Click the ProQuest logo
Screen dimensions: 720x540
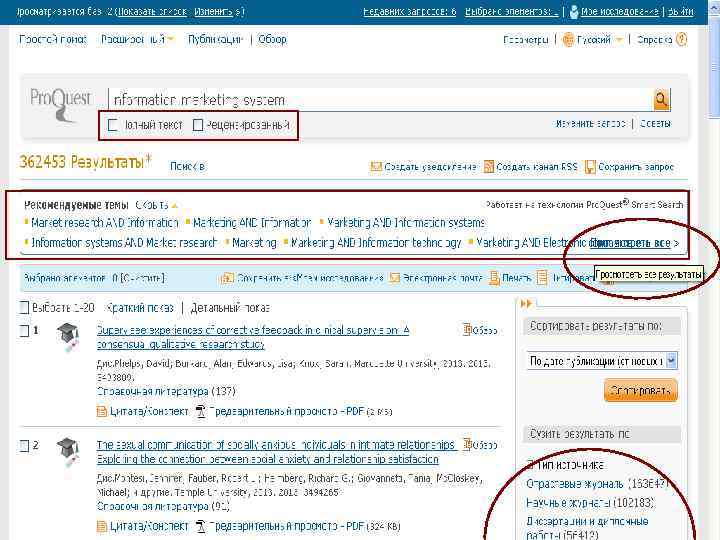(61, 104)
